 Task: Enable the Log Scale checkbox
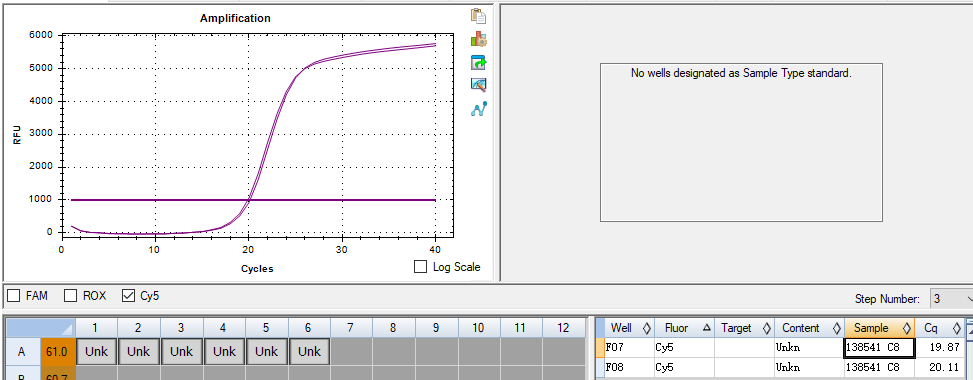click(x=421, y=267)
